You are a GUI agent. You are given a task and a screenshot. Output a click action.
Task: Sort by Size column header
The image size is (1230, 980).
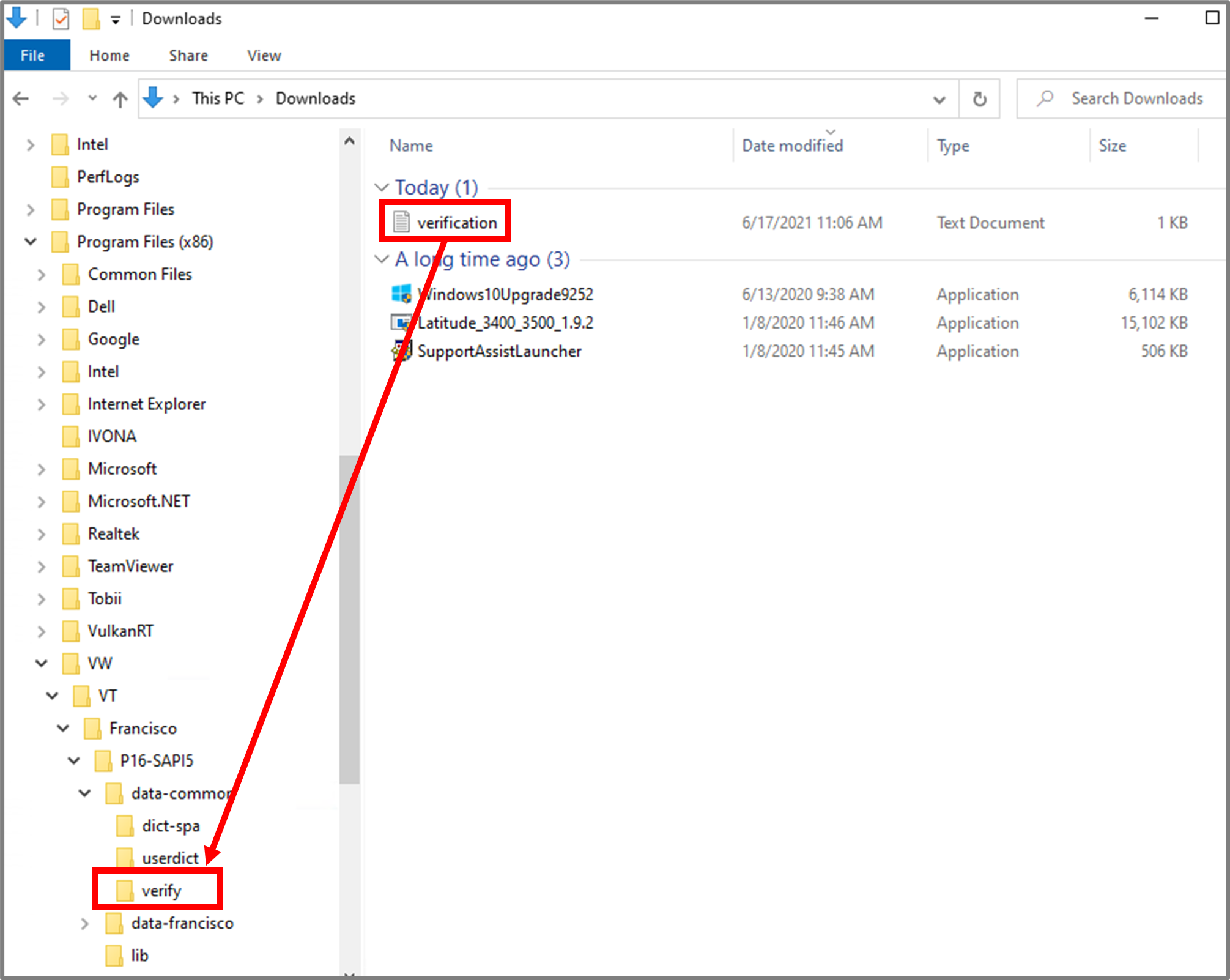pos(1112,146)
